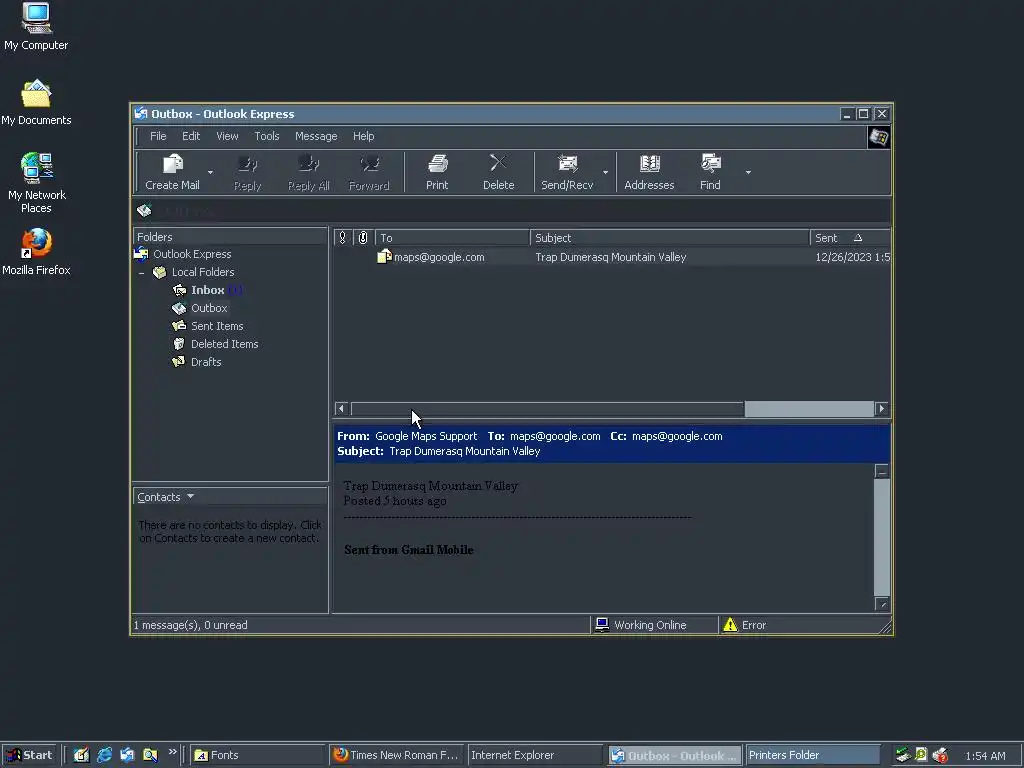
Task: Open the Message menu
Action: pos(316,136)
